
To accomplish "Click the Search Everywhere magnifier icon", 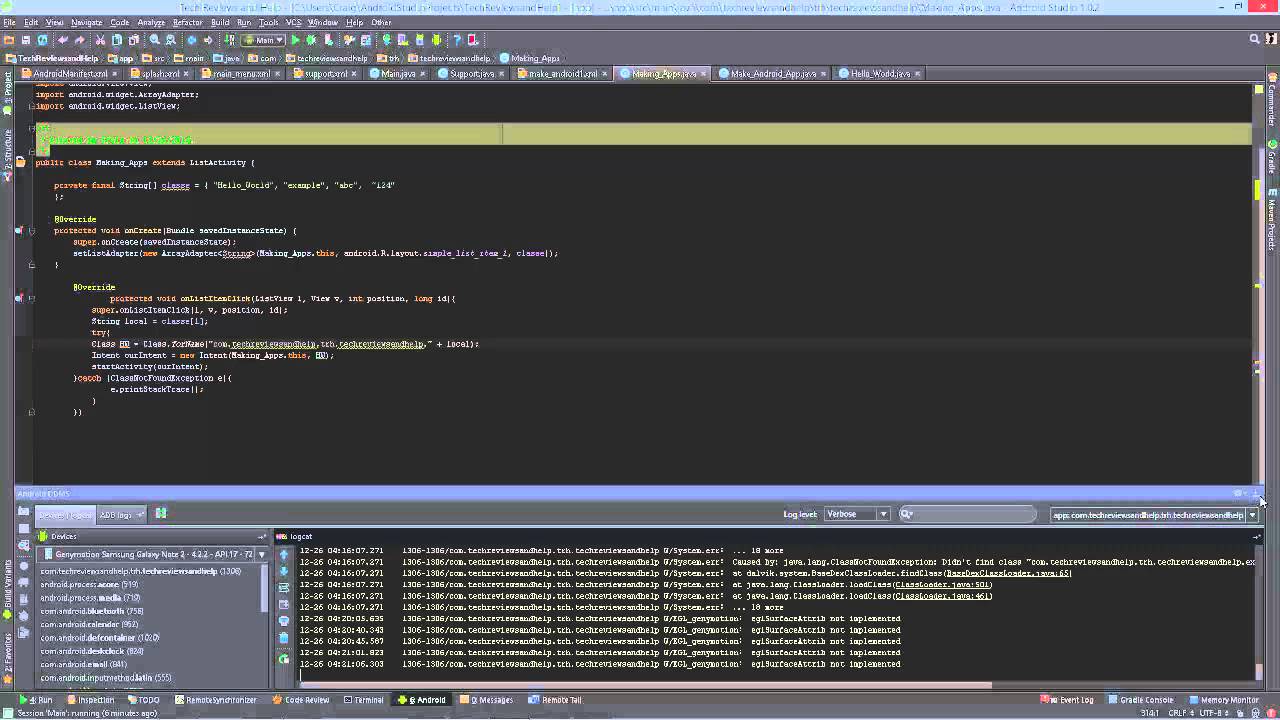I will 1254,40.
